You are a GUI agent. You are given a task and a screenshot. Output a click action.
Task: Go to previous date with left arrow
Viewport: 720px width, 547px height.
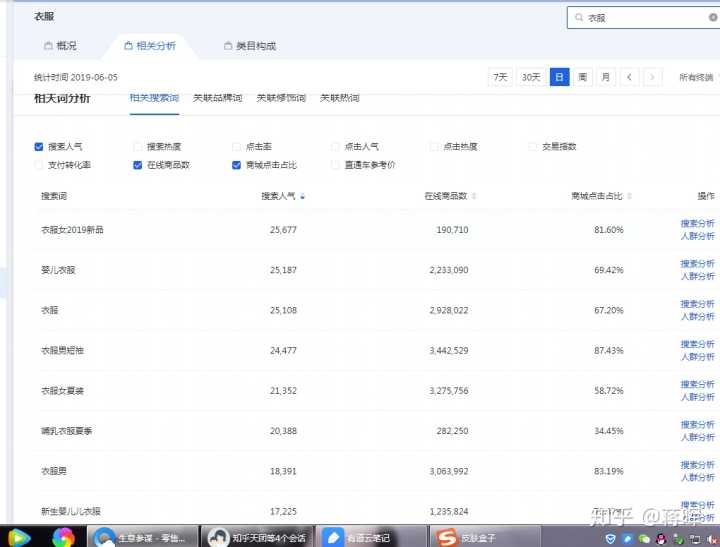pyautogui.click(x=629, y=77)
